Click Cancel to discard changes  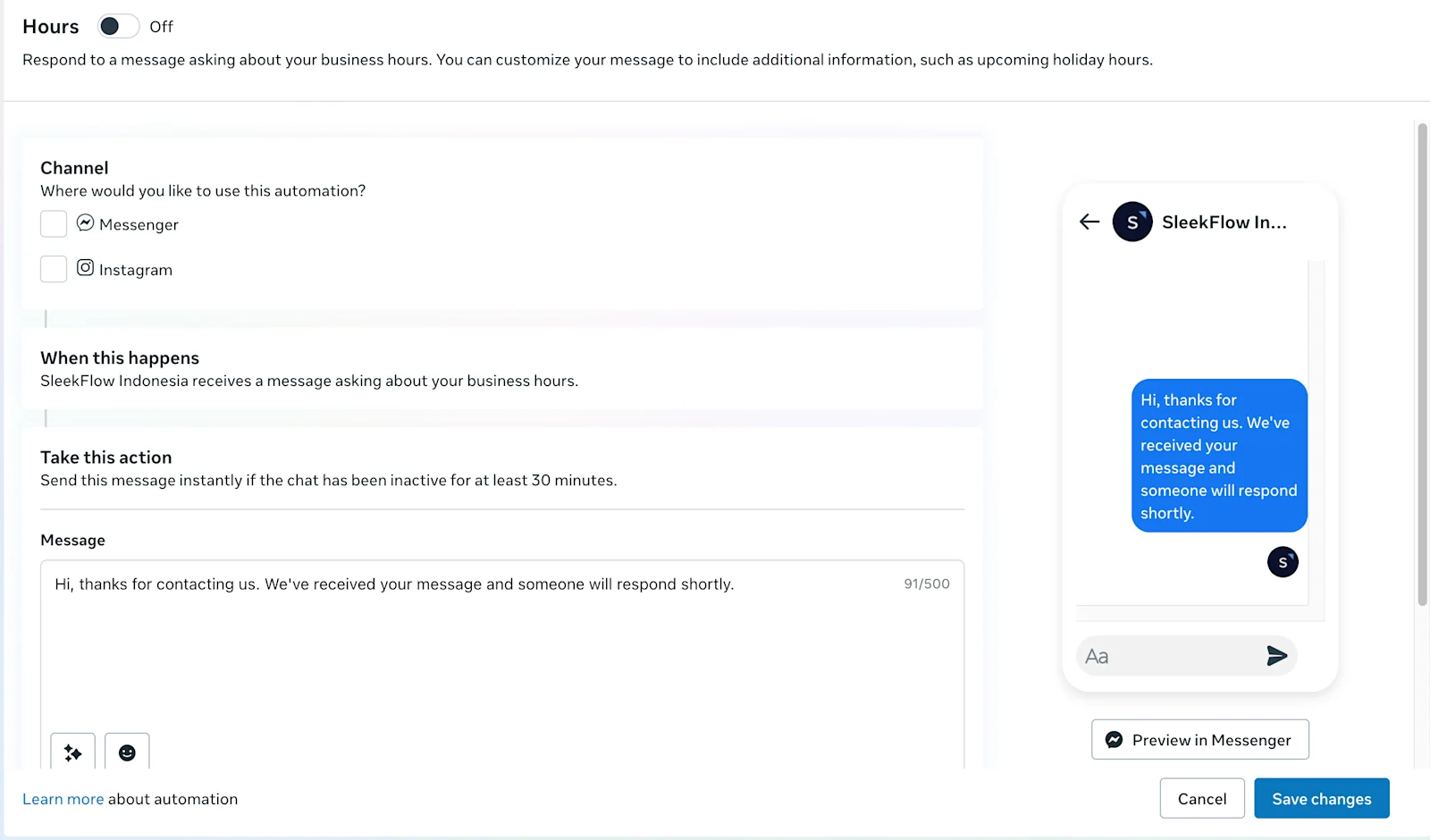click(1202, 798)
